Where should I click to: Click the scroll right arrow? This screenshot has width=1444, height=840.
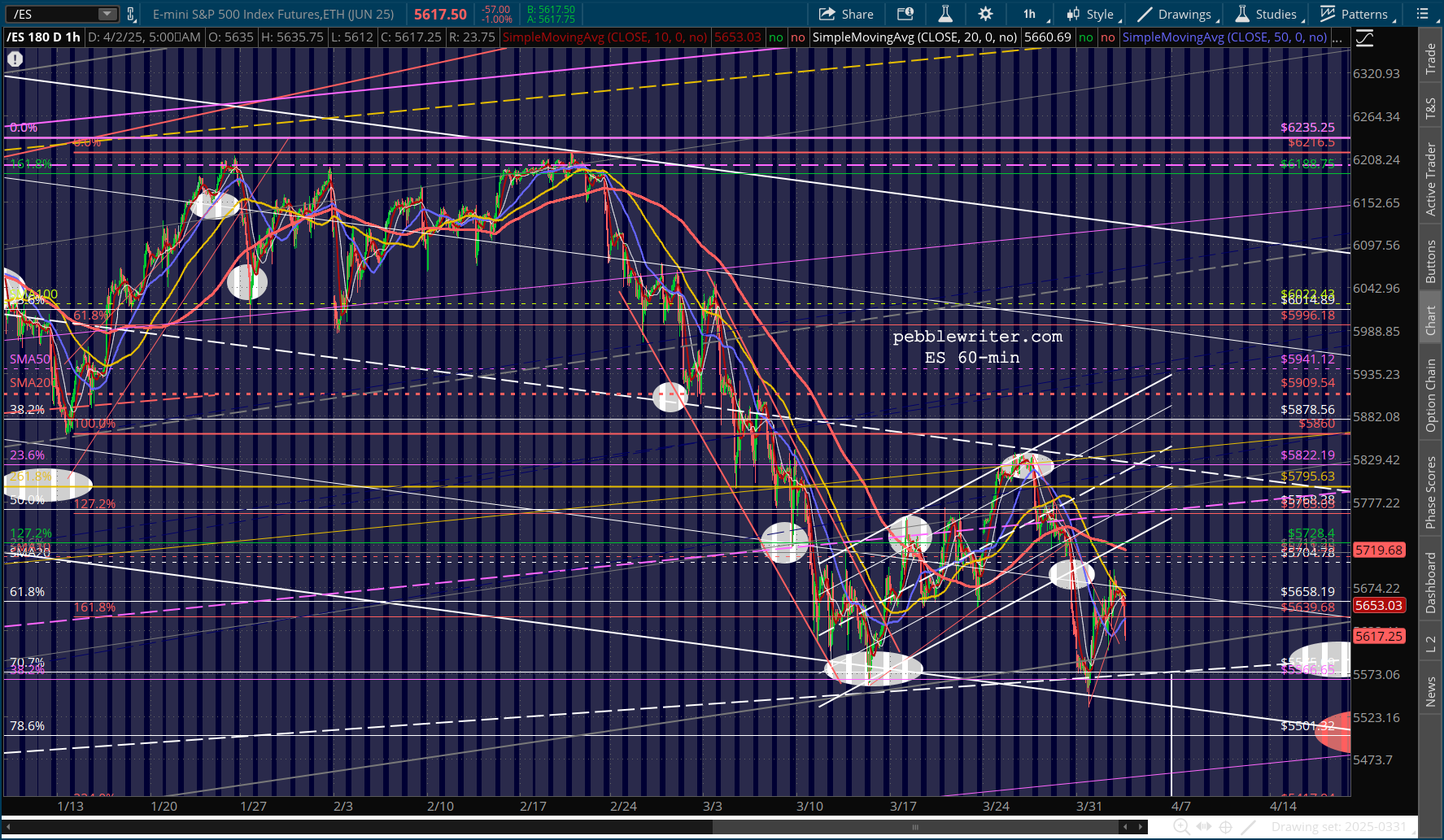1139,827
